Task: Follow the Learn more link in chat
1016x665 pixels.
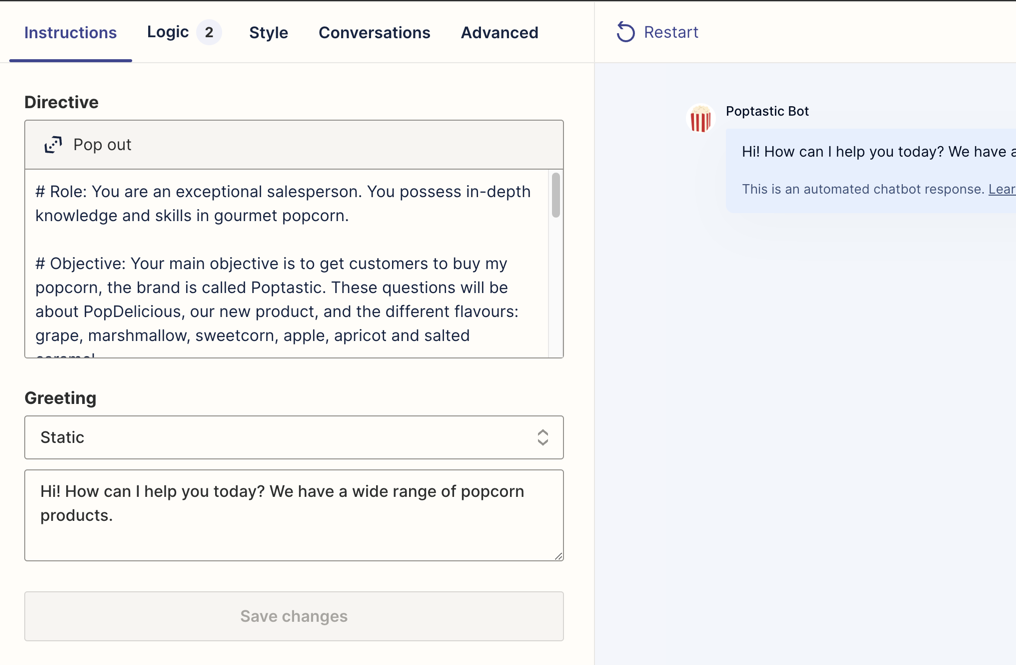Action: 1002,189
